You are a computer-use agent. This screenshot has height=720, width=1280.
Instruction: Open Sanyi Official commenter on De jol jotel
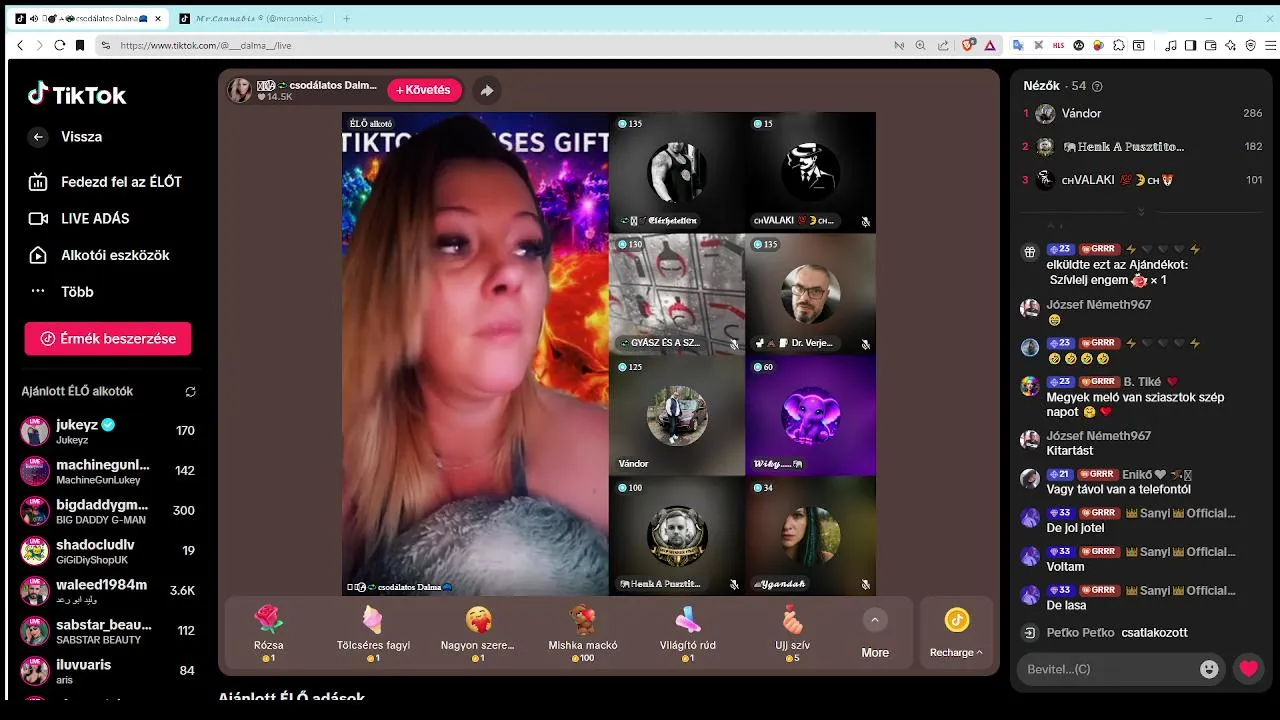click(1179, 513)
